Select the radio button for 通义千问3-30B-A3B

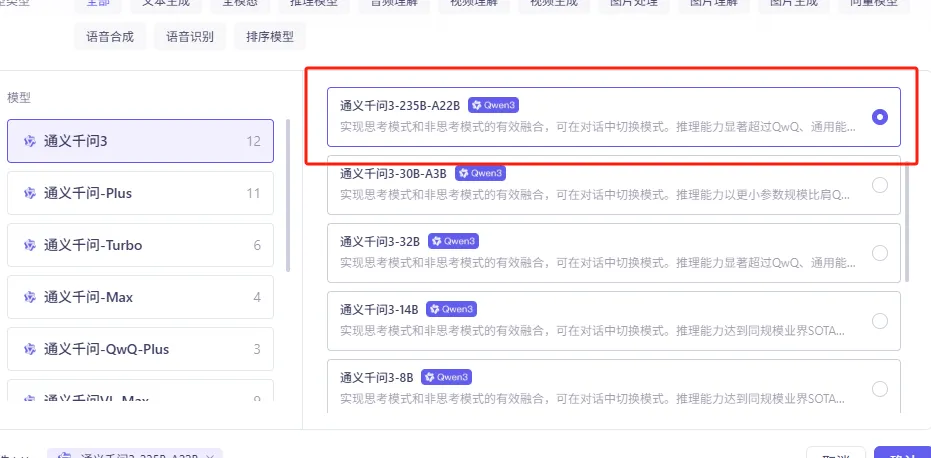tap(879, 185)
